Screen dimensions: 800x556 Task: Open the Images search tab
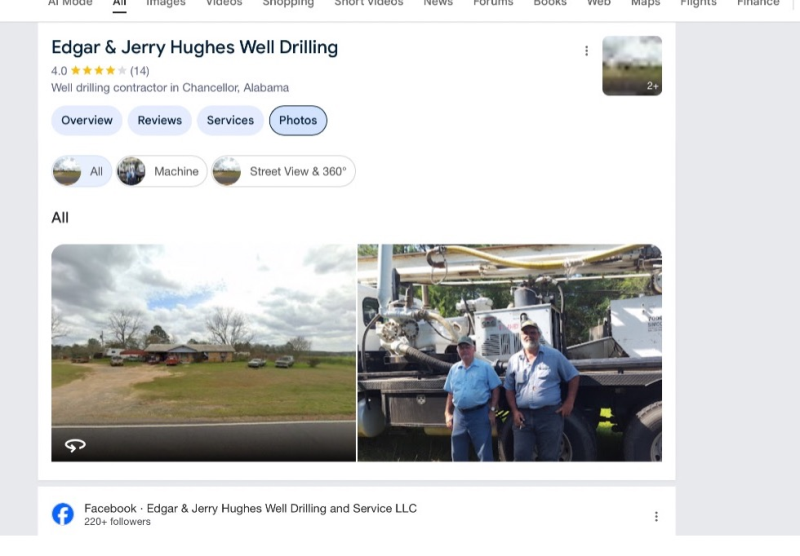point(166,3)
